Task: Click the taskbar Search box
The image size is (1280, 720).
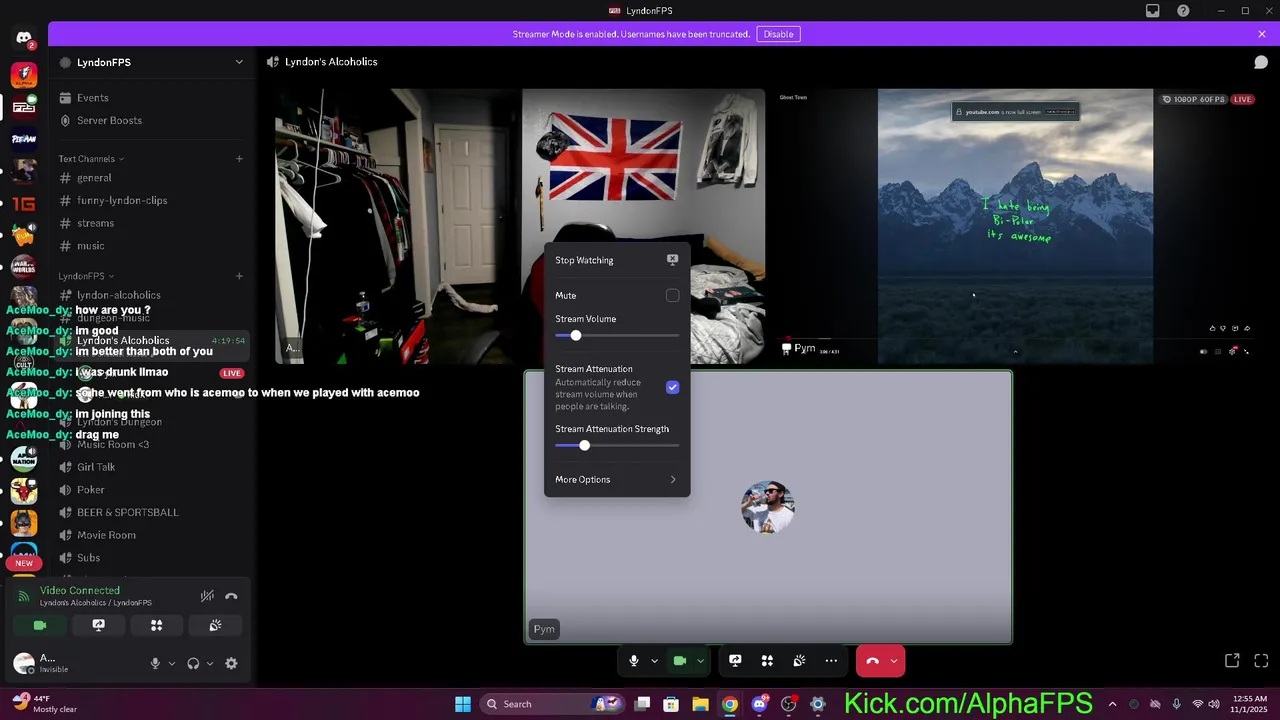Action: click(553, 704)
